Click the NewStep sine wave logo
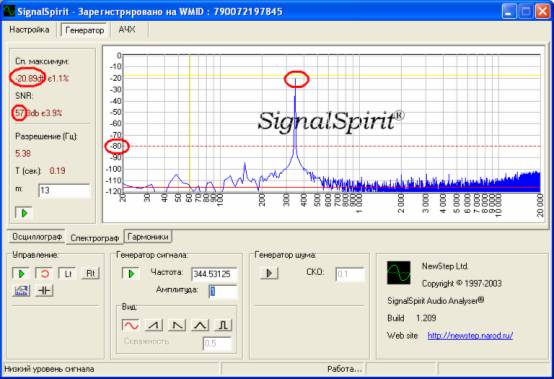The image size is (554, 379). (399, 273)
